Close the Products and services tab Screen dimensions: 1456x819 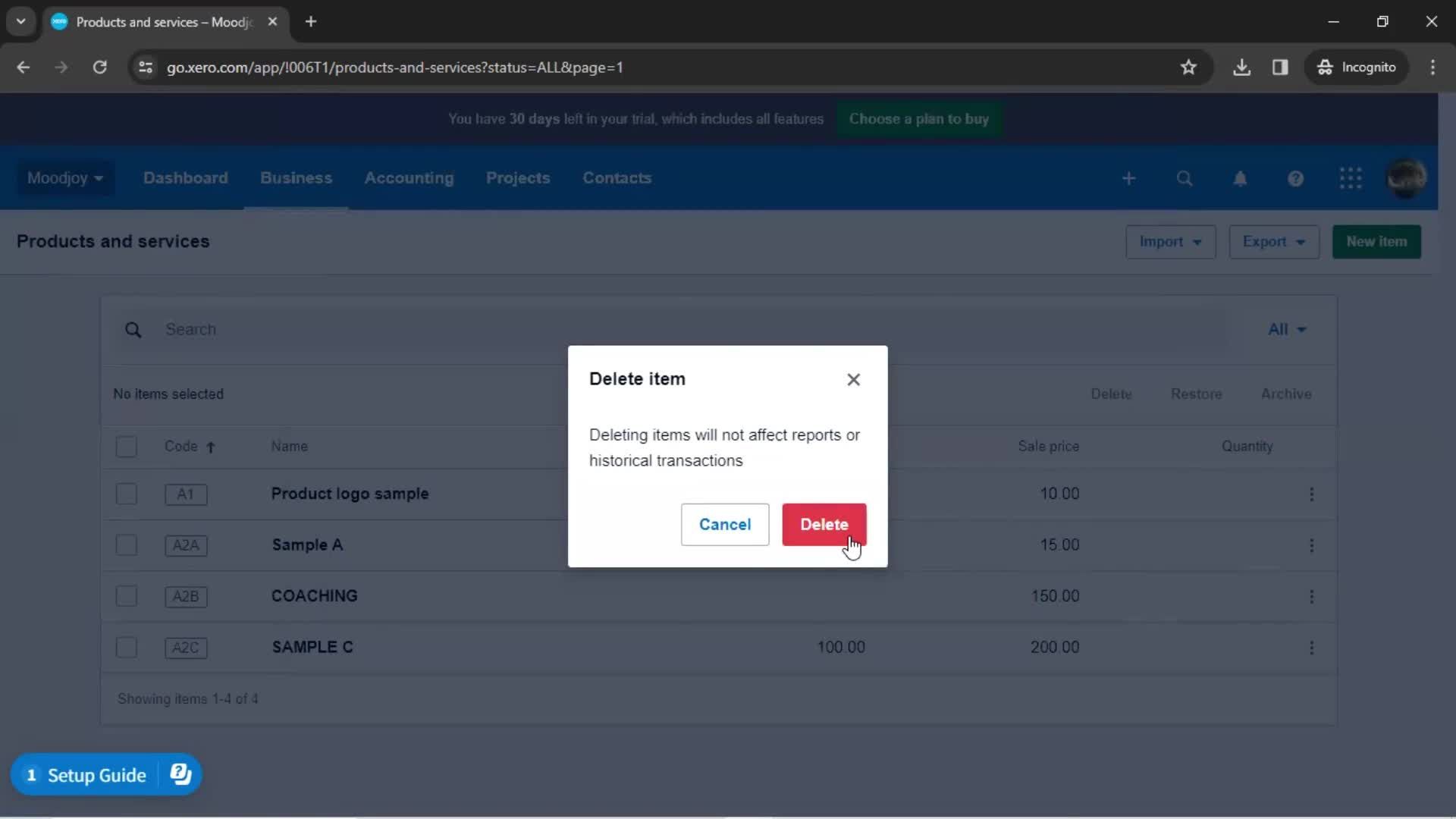tap(272, 22)
